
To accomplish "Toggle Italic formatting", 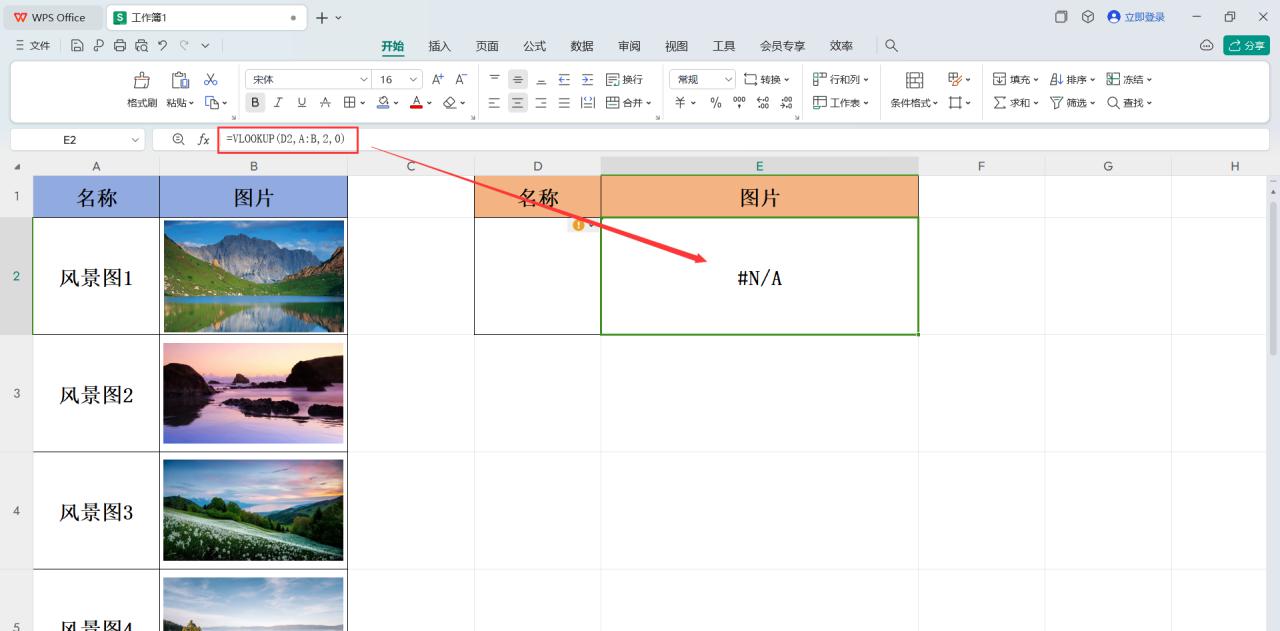I will pyautogui.click(x=278, y=102).
